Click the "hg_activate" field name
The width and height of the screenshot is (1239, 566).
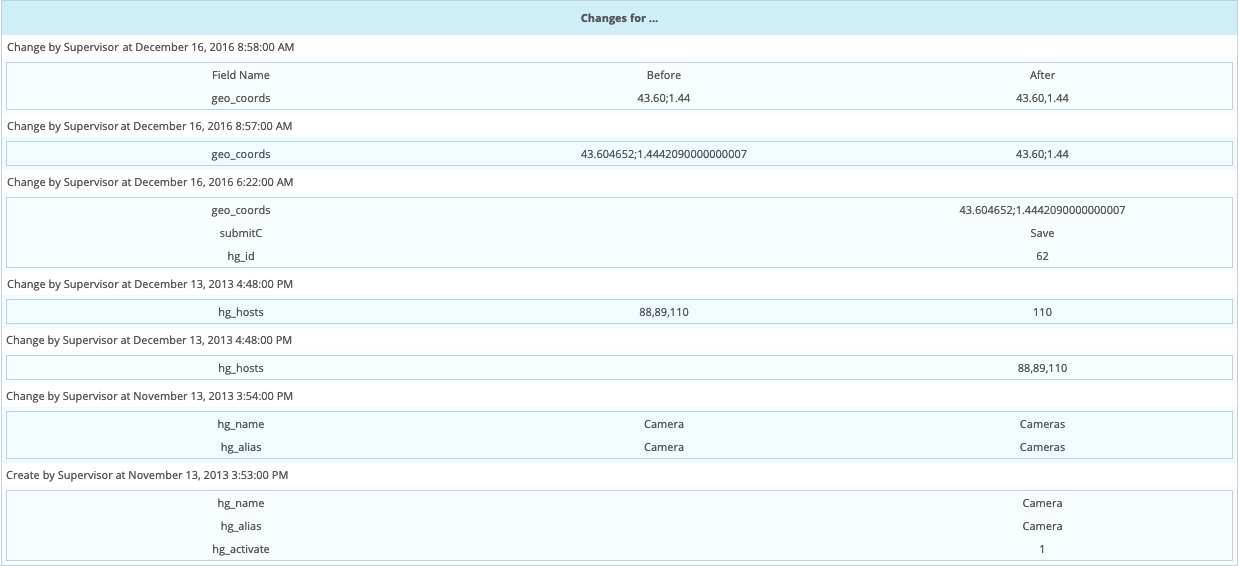(x=240, y=549)
